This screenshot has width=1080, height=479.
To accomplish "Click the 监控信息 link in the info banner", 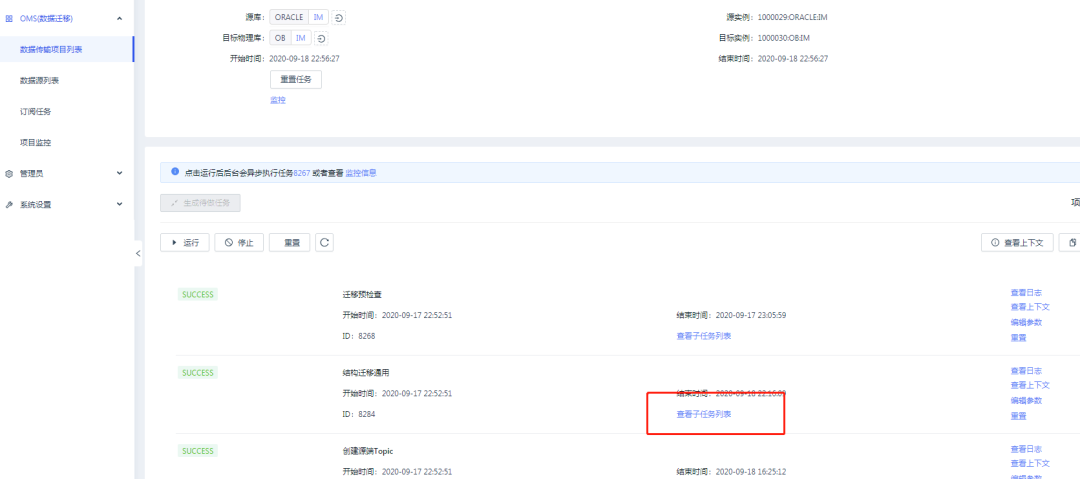I will point(360,173).
